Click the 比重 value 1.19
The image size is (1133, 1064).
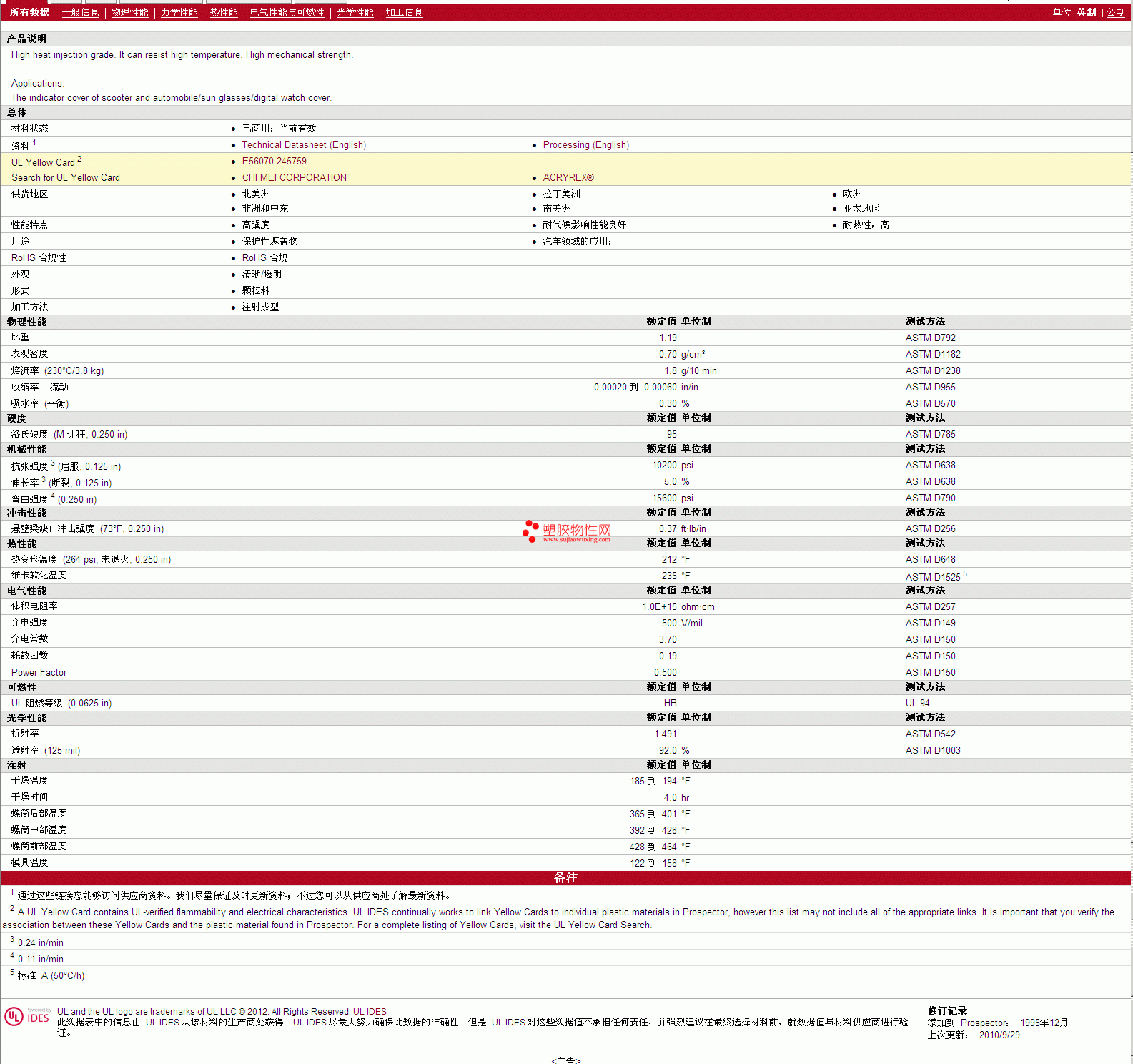click(668, 338)
